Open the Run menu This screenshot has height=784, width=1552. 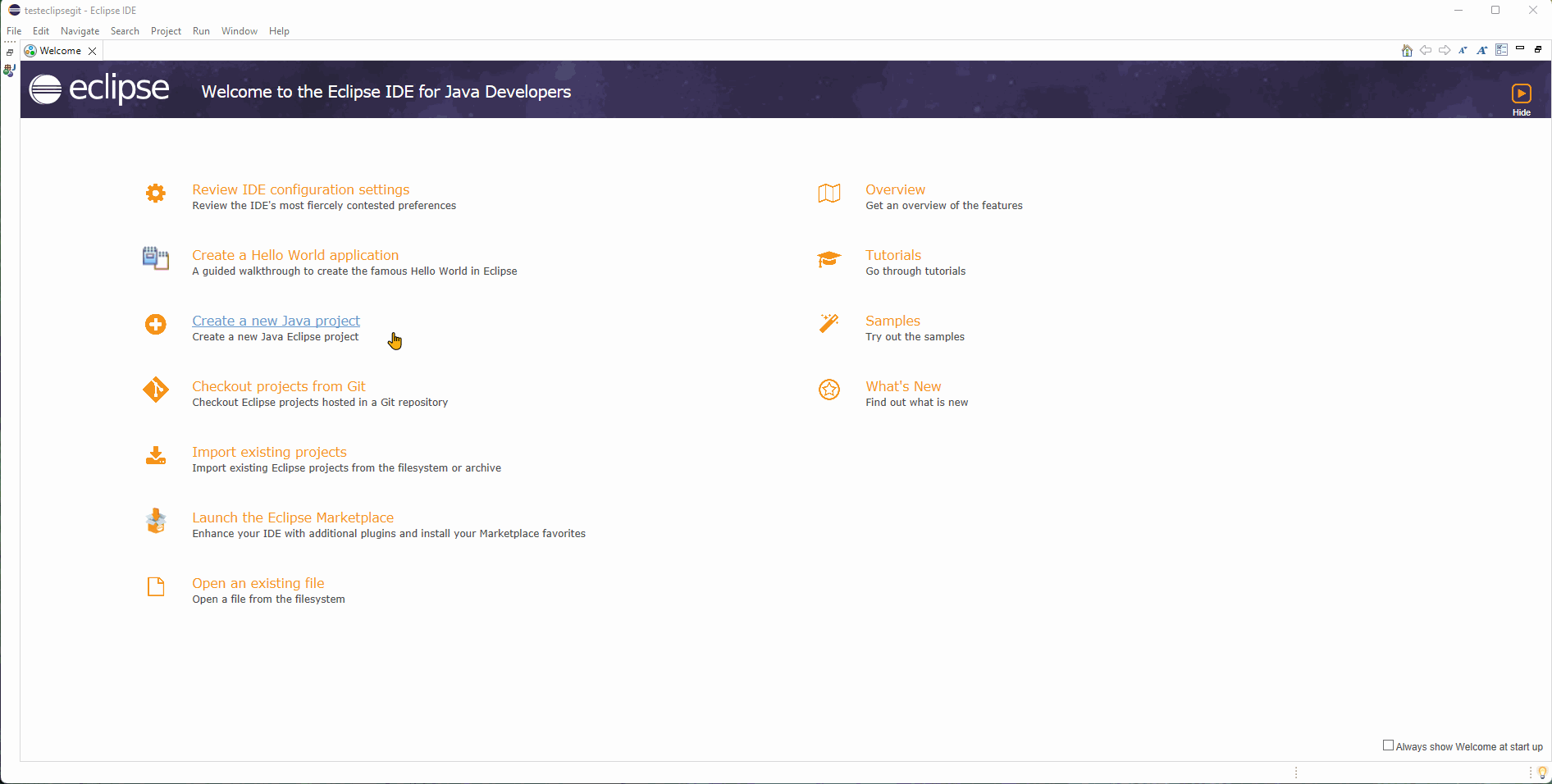(x=201, y=31)
